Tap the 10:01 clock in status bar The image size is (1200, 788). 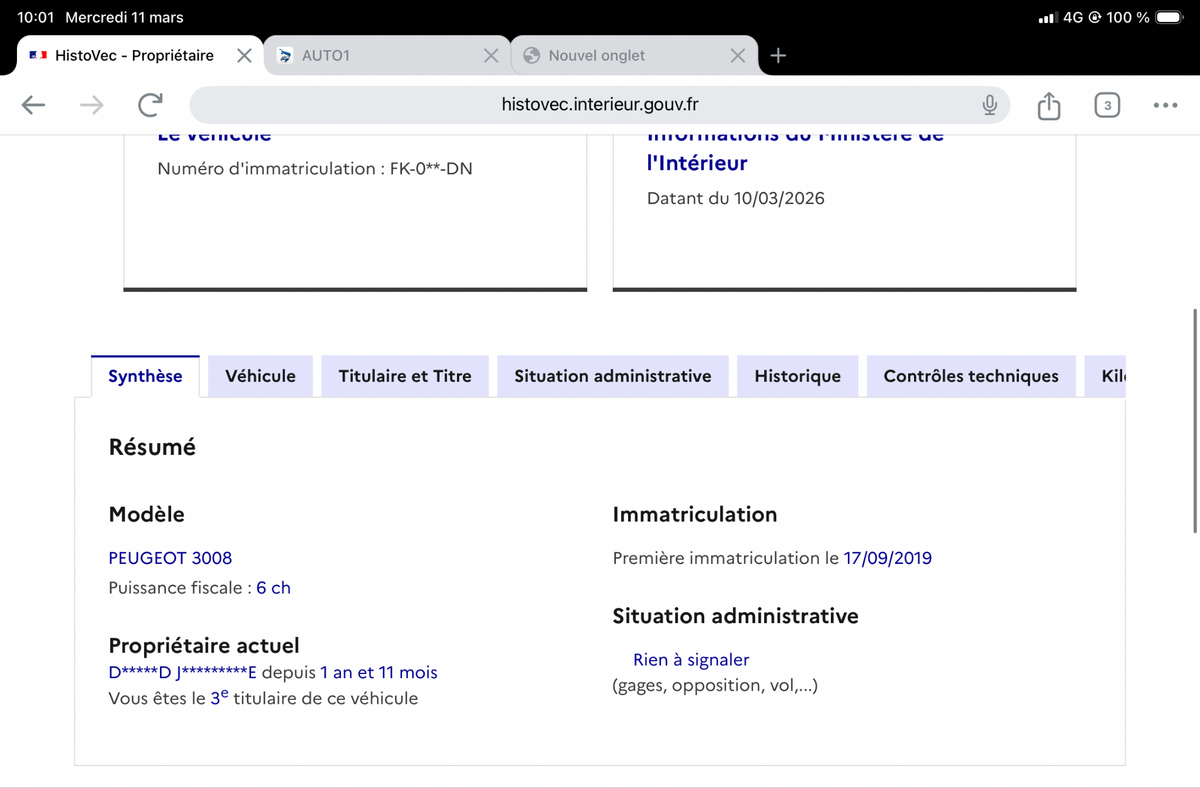[x=35, y=17]
